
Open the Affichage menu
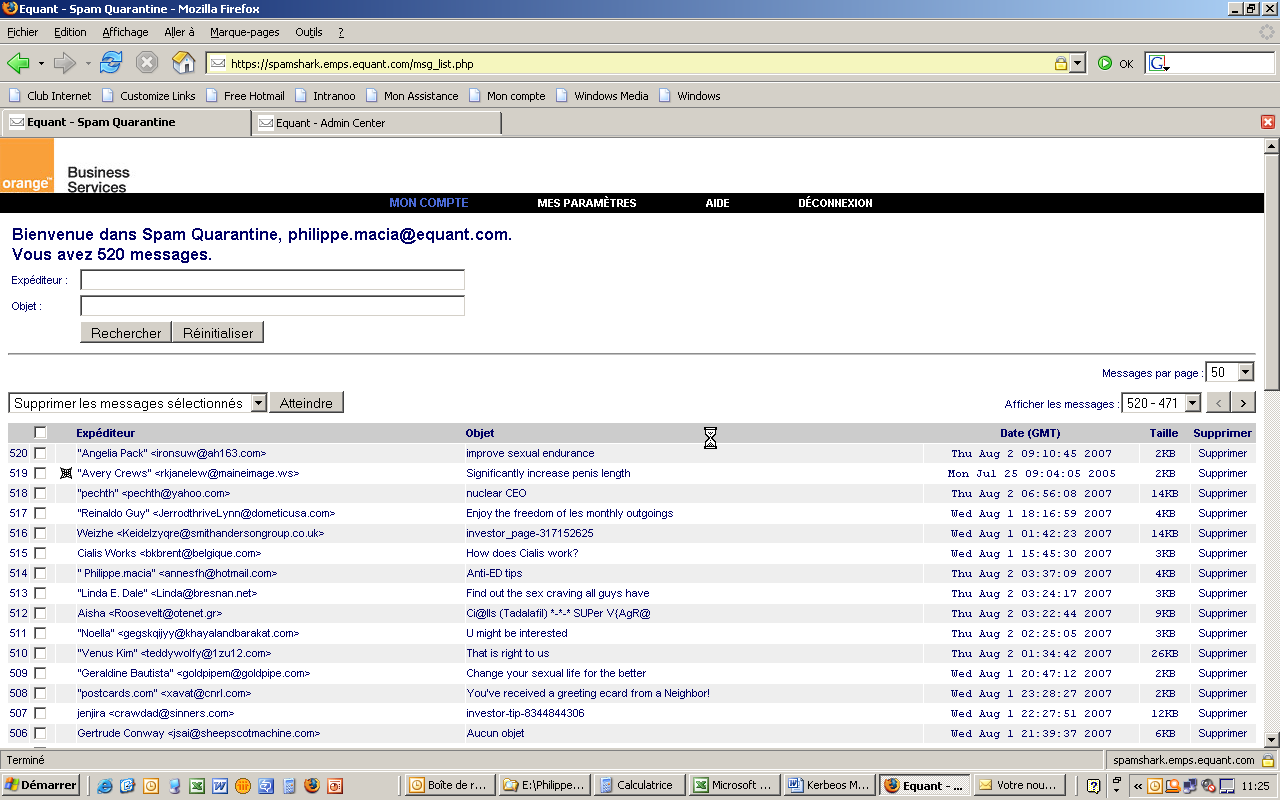click(x=125, y=32)
